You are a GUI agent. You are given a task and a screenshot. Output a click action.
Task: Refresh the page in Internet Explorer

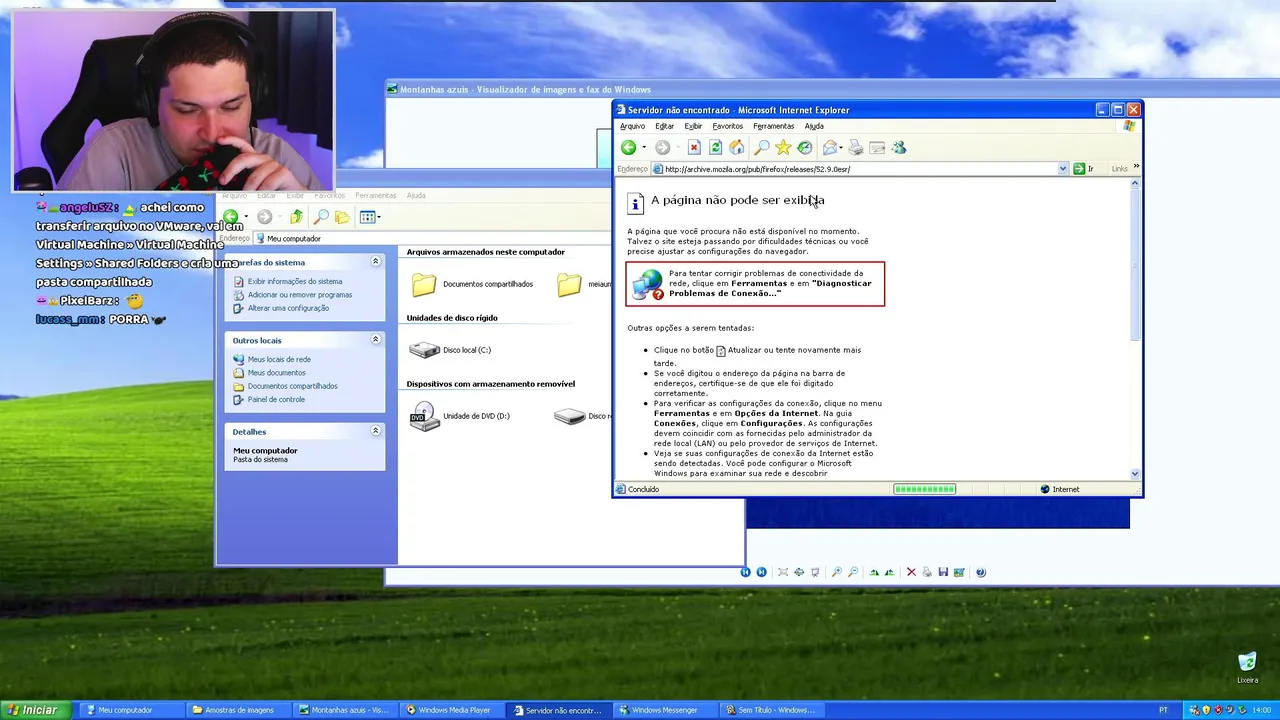click(715, 147)
